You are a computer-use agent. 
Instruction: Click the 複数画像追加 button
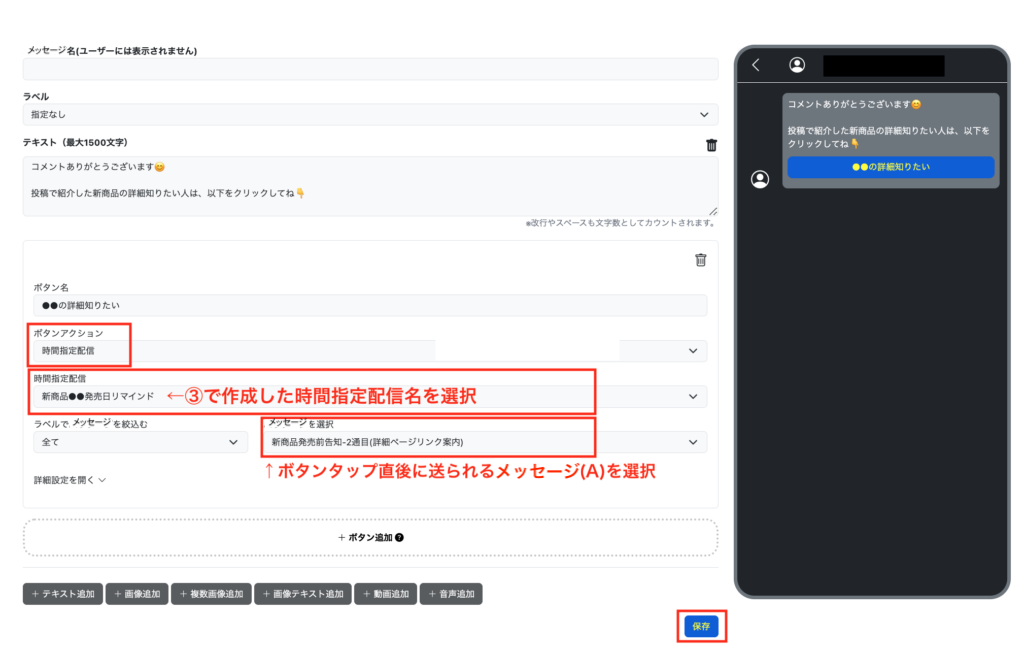click(211, 594)
